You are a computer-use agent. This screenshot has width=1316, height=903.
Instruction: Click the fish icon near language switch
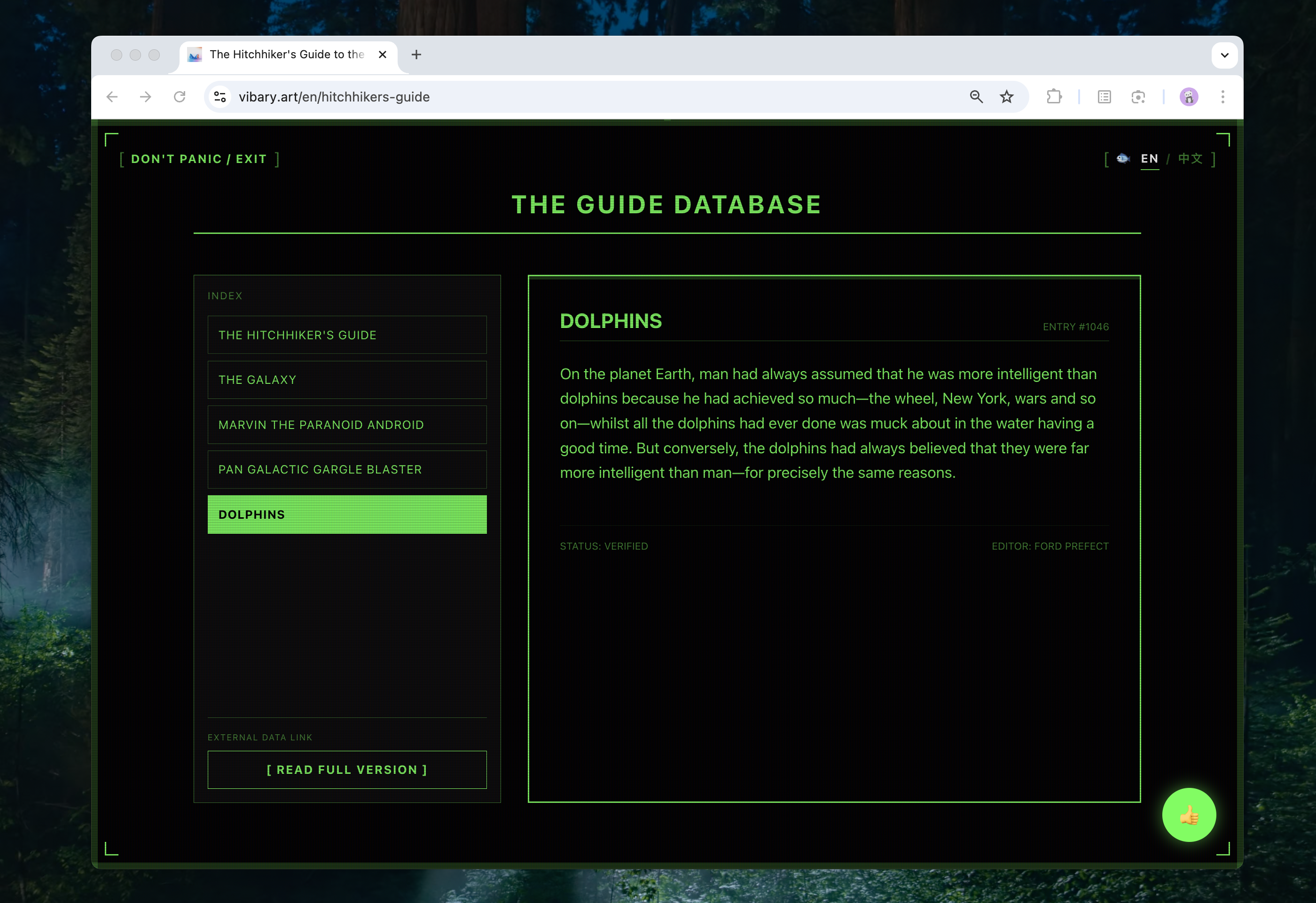1123,158
